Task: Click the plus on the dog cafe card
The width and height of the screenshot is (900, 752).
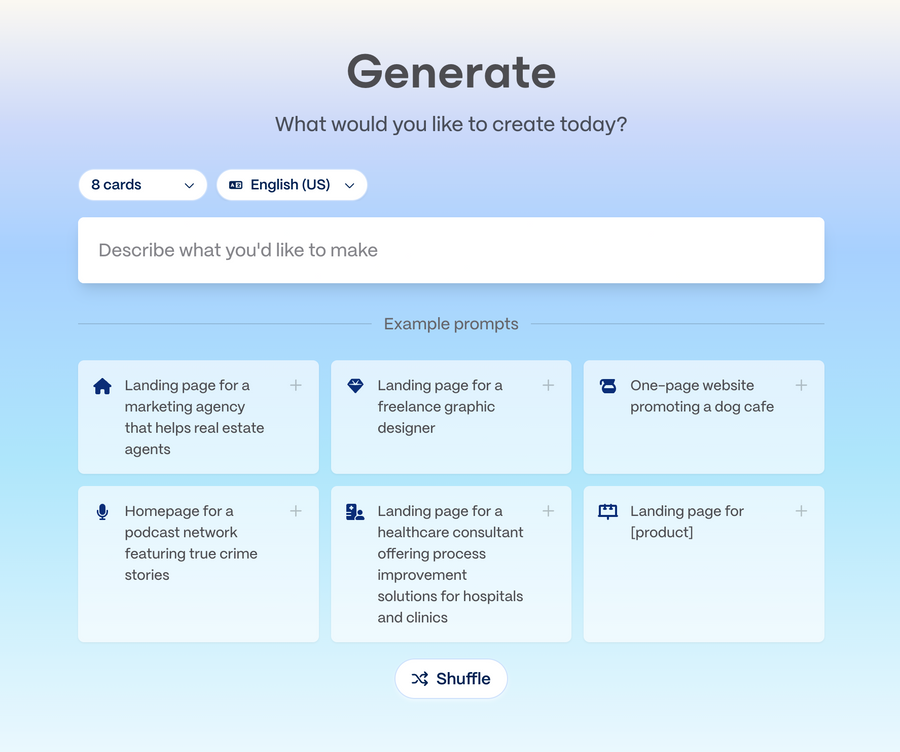Action: (801, 384)
